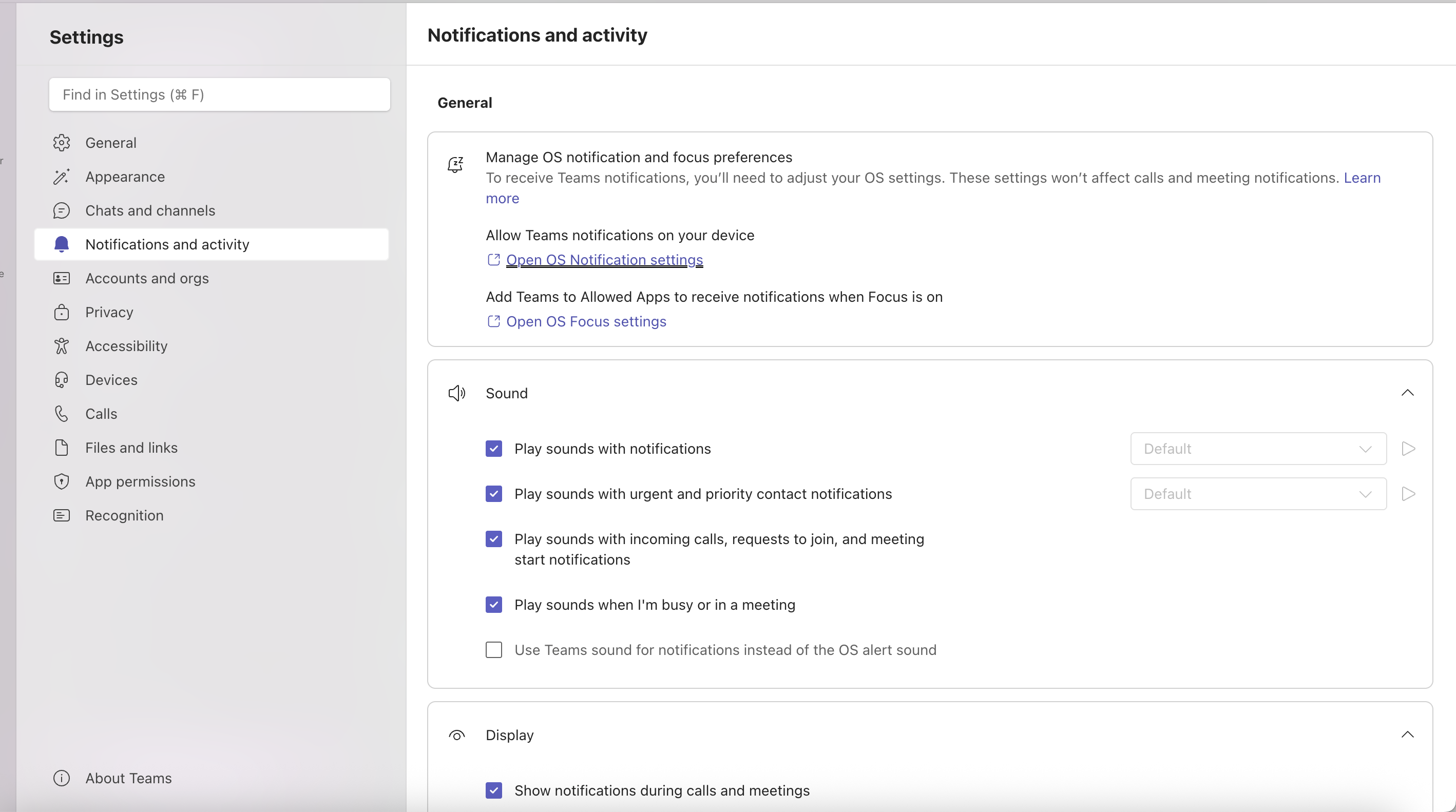Screen dimensions: 1456x812
Task: Click the Devices headset icon
Action: (x=61, y=380)
